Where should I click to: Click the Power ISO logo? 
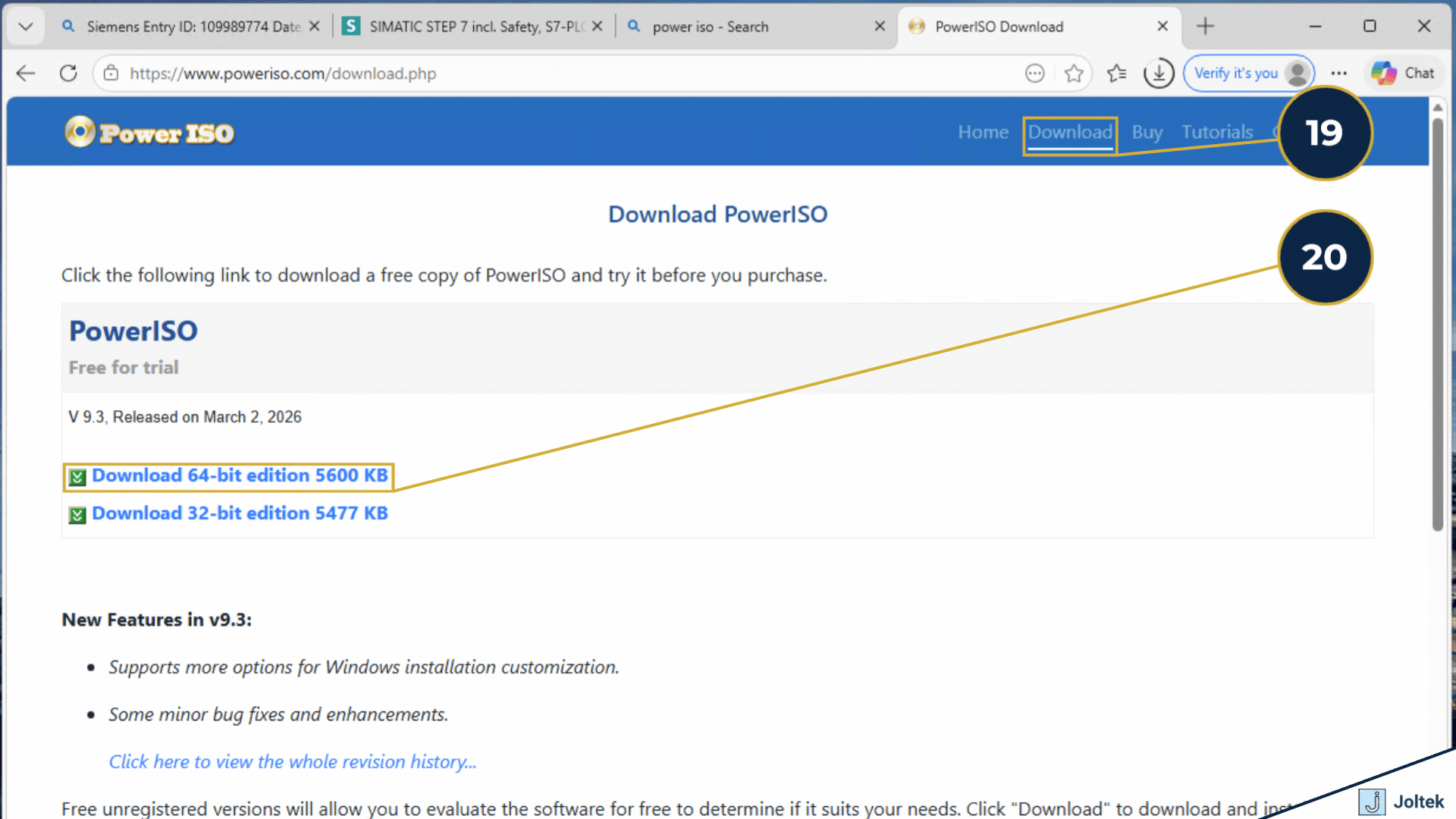coord(149,133)
